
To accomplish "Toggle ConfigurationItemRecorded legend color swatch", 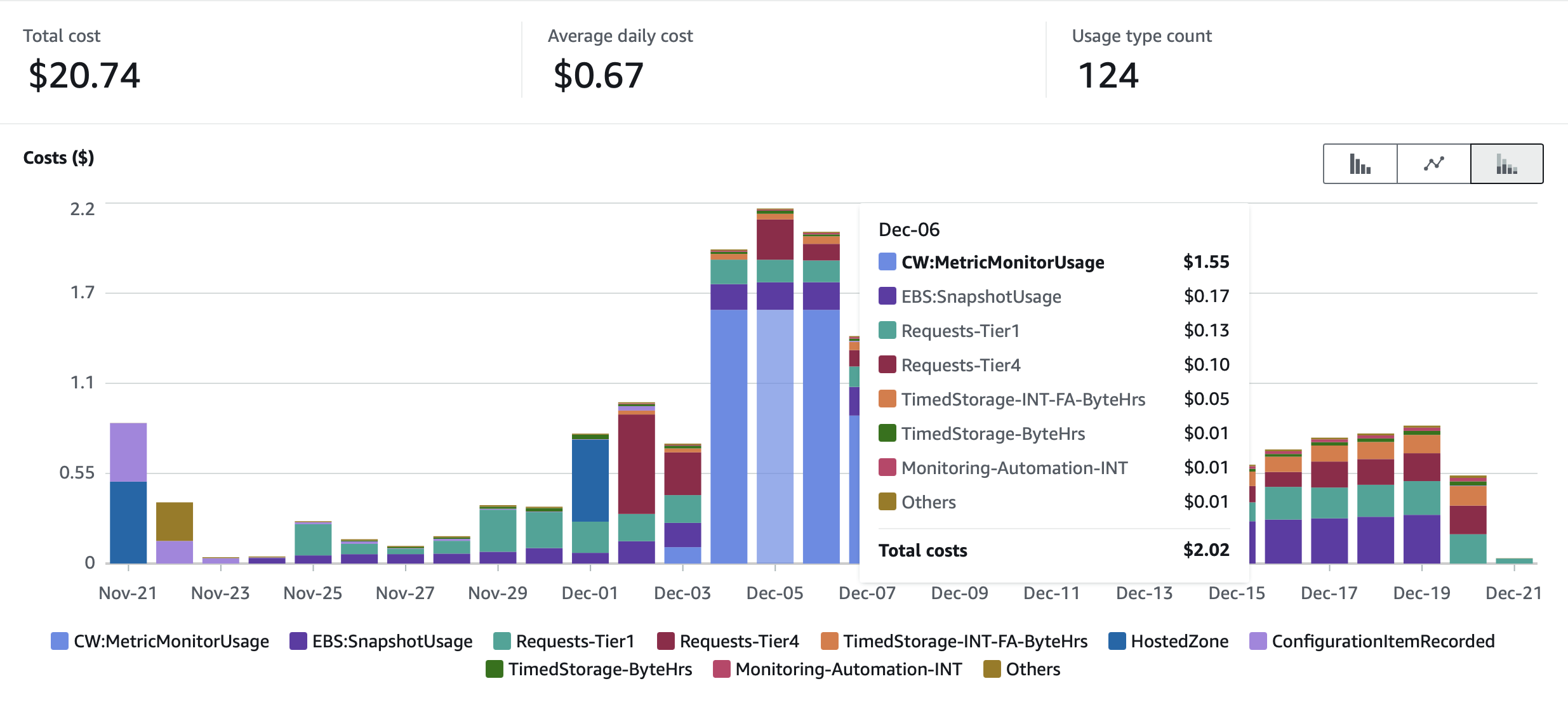I will (x=1258, y=641).
